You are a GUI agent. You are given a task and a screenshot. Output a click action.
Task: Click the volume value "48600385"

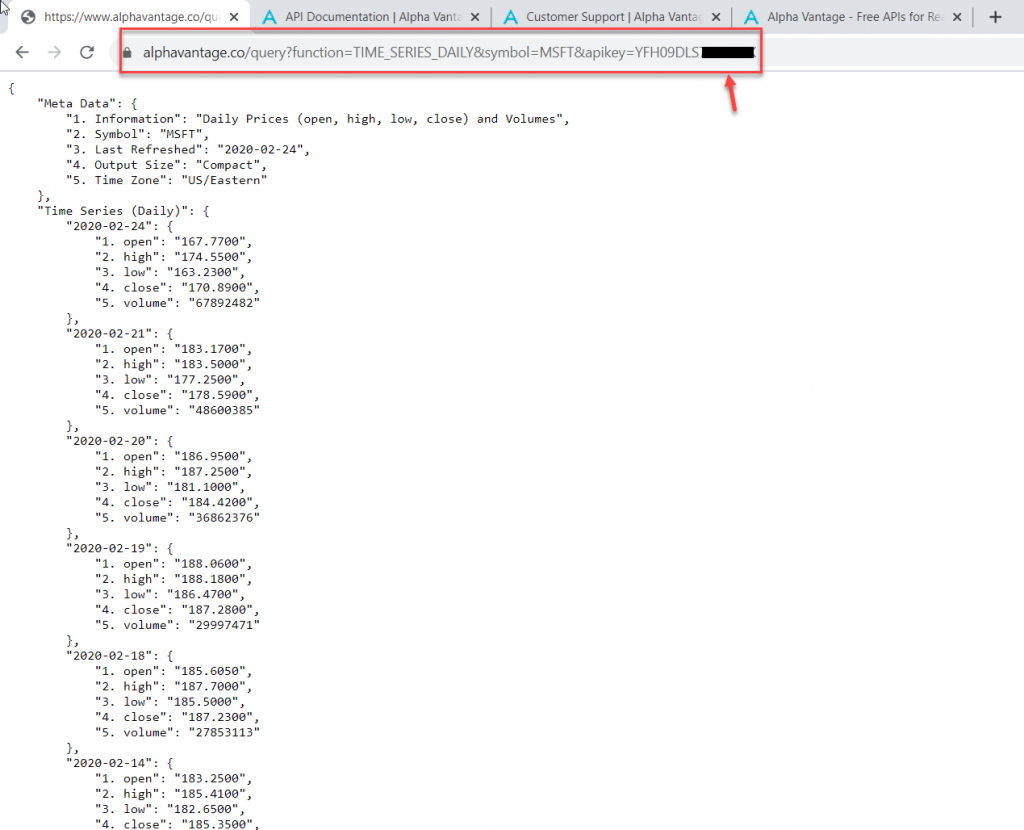(224, 410)
